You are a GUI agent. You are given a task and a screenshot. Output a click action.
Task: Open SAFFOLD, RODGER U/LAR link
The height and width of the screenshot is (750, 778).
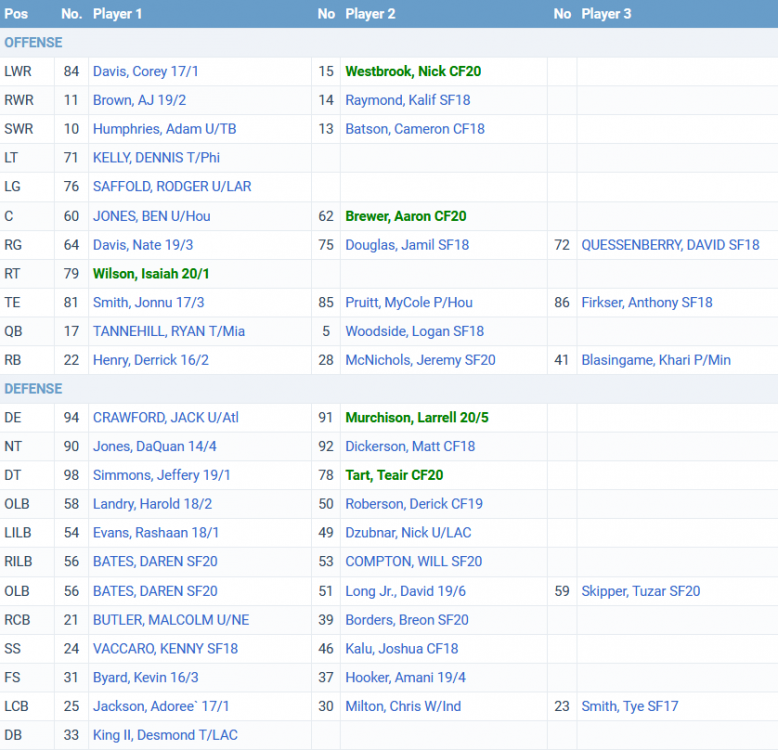[172, 187]
